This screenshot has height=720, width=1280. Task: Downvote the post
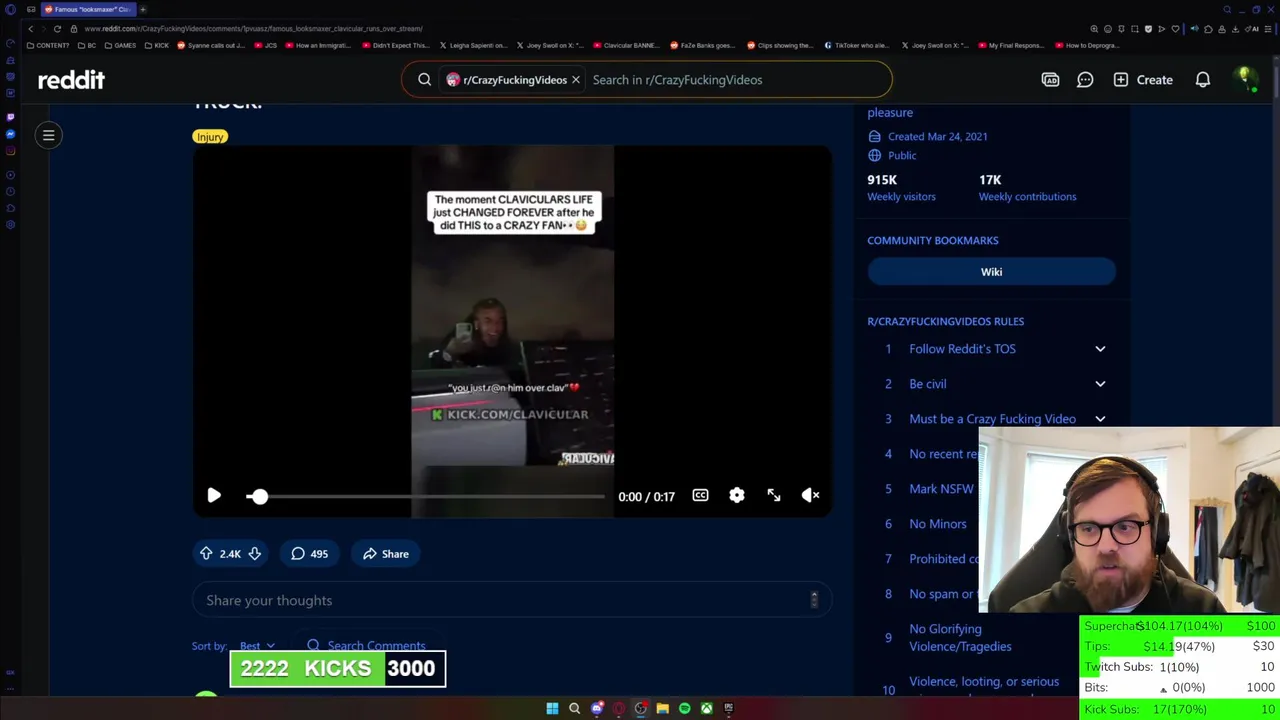coord(255,554)
